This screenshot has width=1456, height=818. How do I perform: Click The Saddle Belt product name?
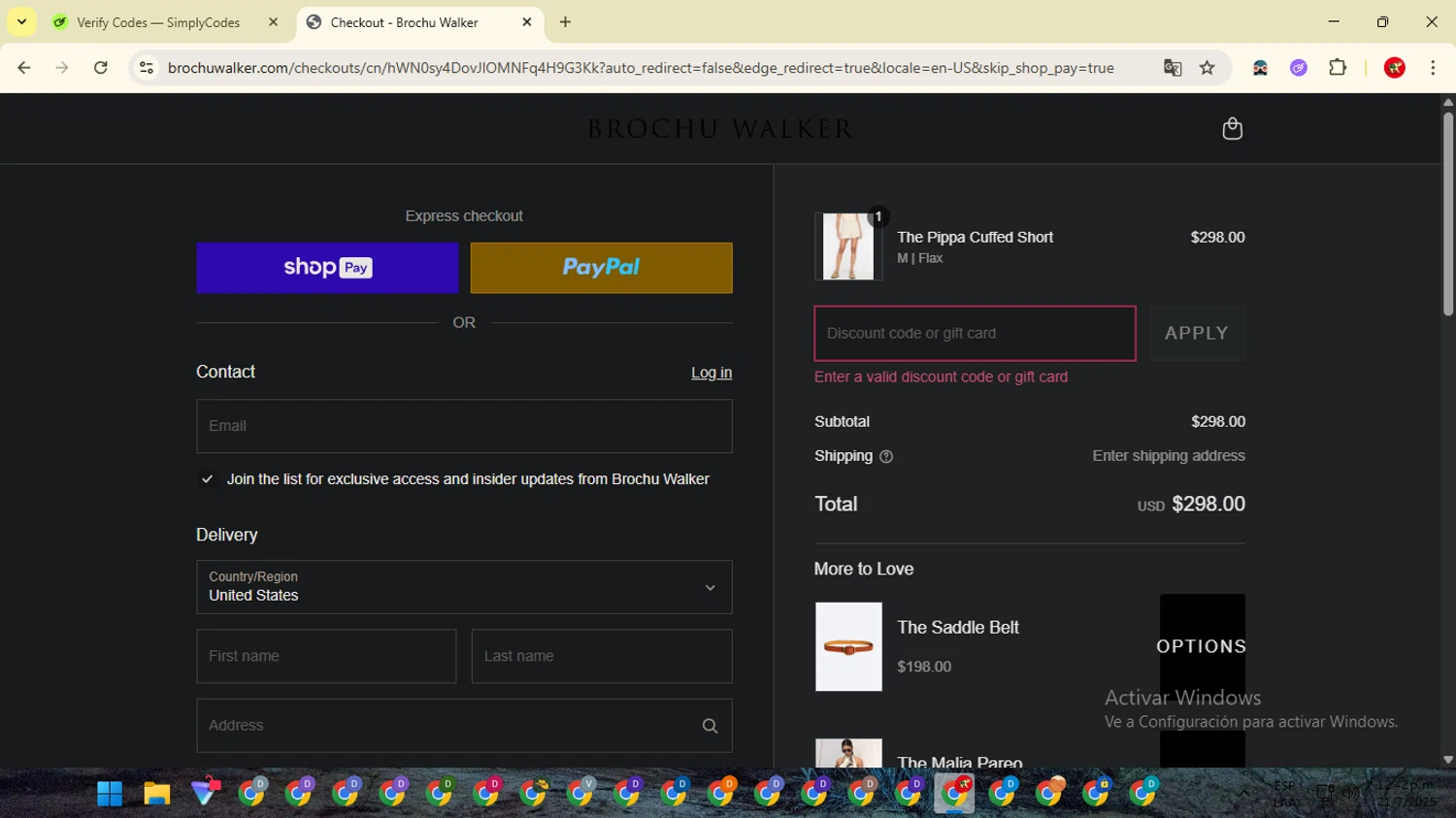pyautogui.click(x=958, y=628)
